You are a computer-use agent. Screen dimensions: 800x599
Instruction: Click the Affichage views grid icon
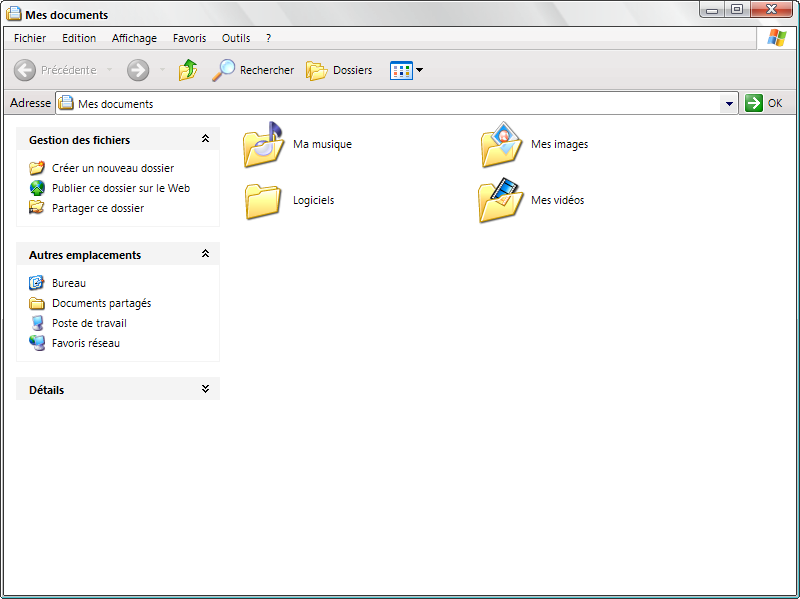click(401, 70)
